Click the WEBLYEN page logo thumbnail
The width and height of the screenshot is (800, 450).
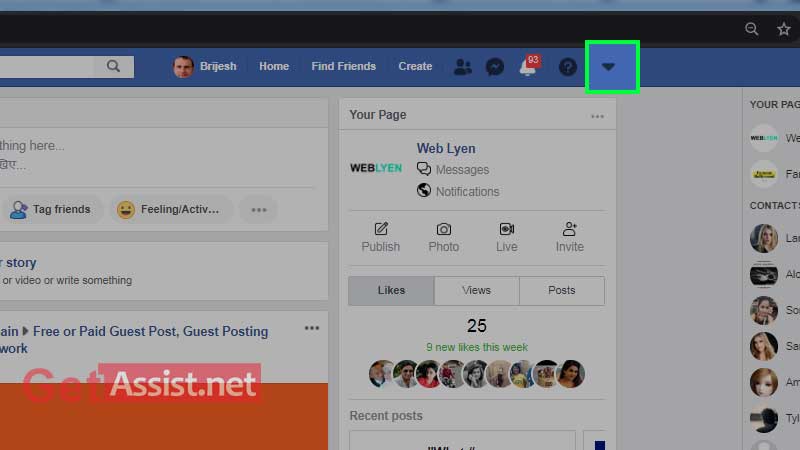coord(376,168)
